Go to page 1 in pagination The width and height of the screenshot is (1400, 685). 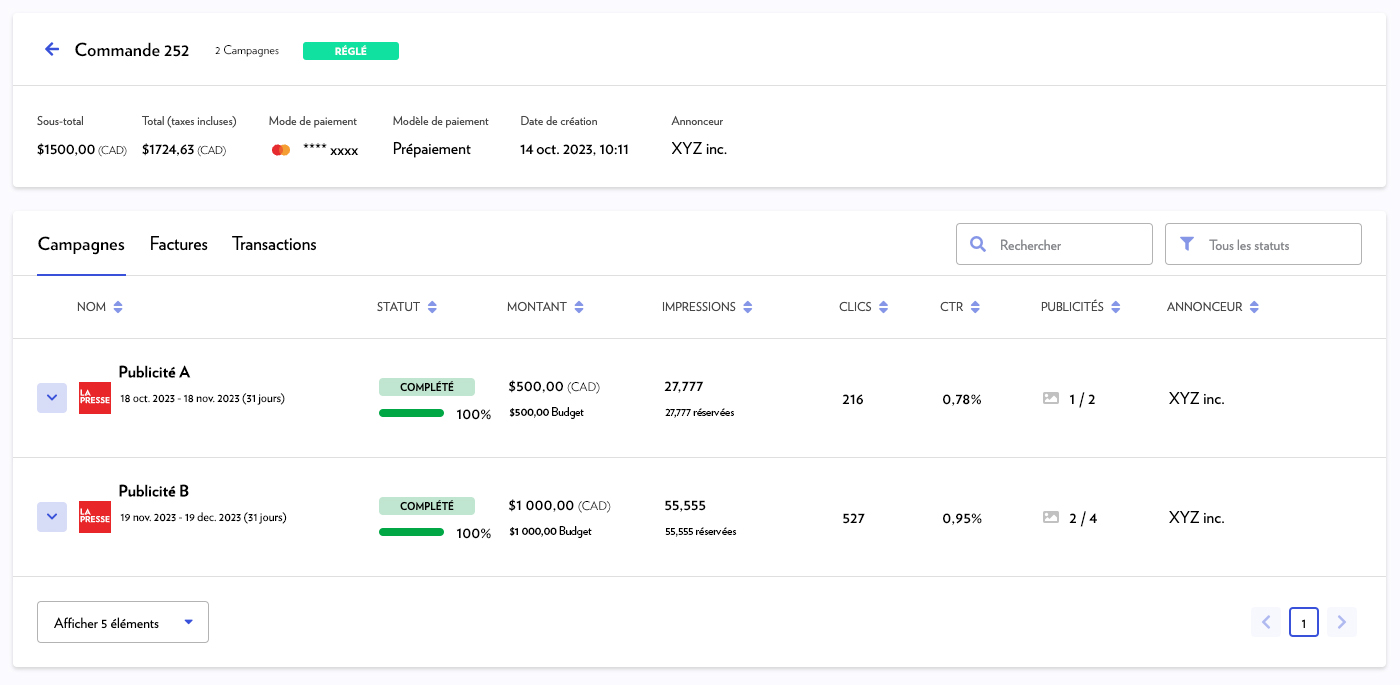click(x=1303, y=622)
